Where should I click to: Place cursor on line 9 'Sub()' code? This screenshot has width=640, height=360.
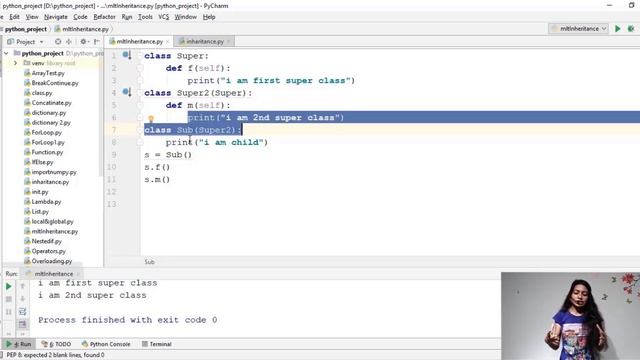178,155
